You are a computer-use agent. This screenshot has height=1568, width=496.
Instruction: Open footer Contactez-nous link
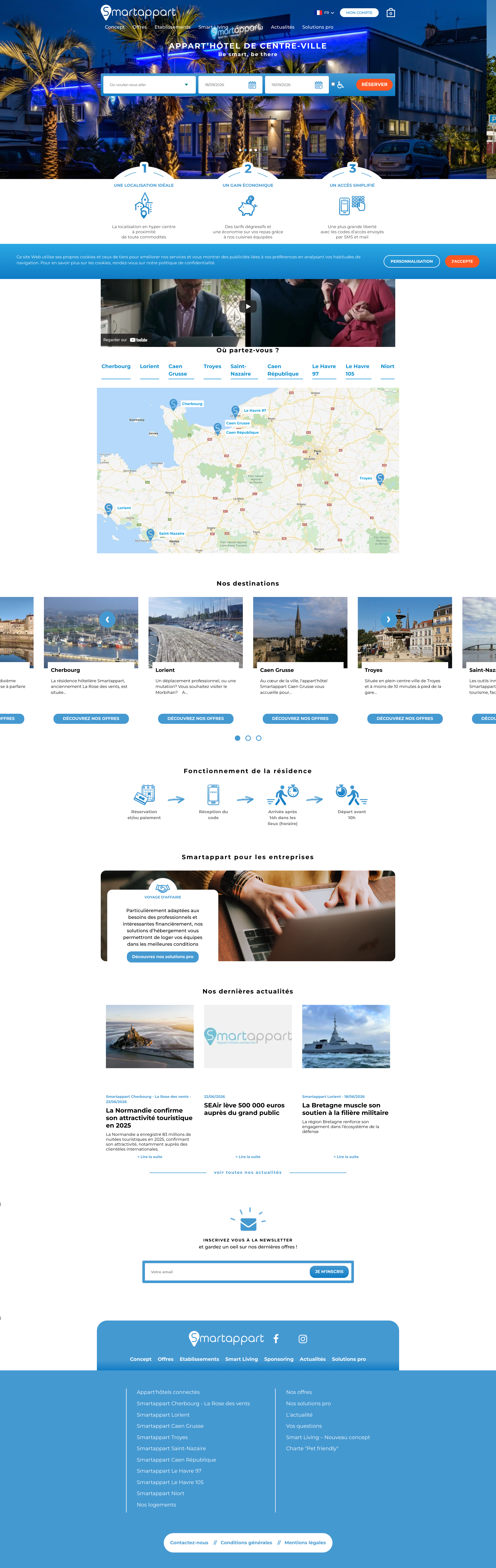click(189, 1542)
